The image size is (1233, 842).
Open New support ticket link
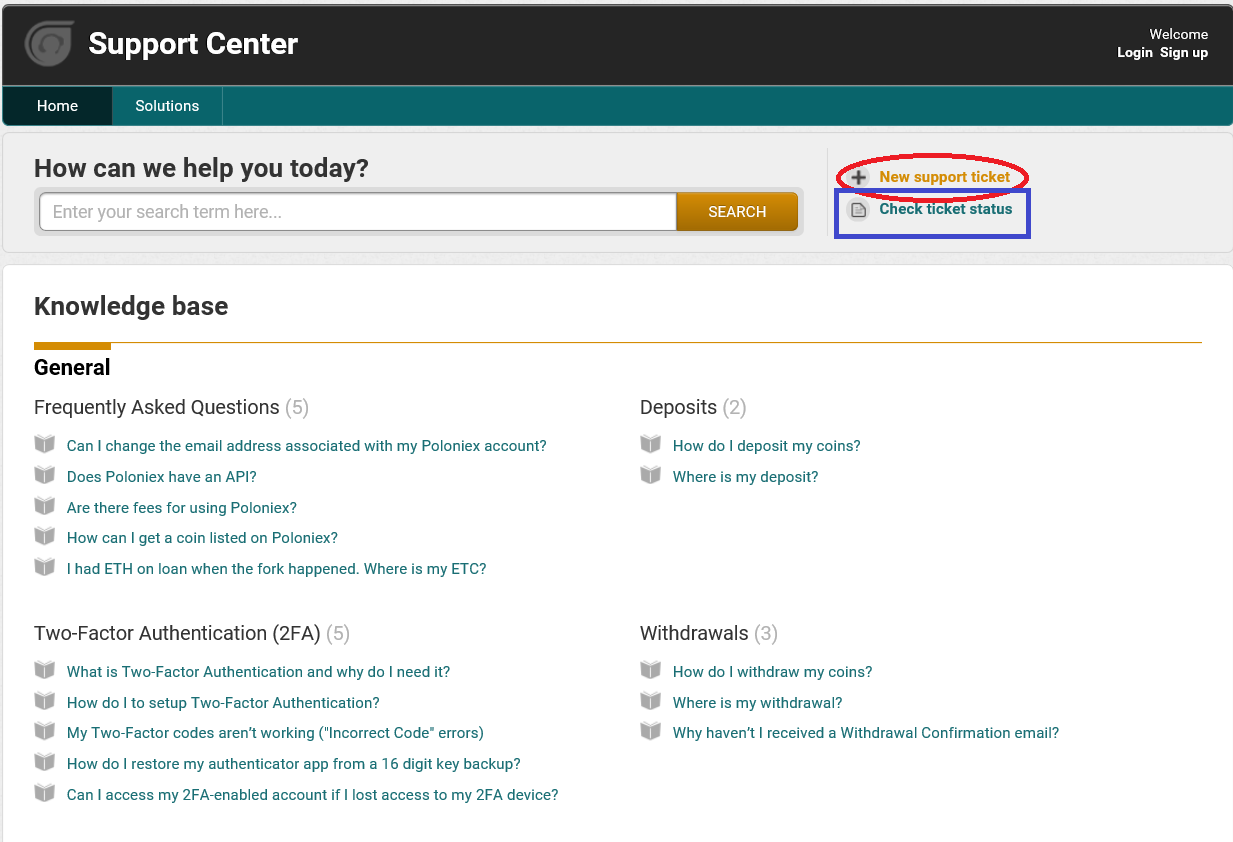[945, 177]
